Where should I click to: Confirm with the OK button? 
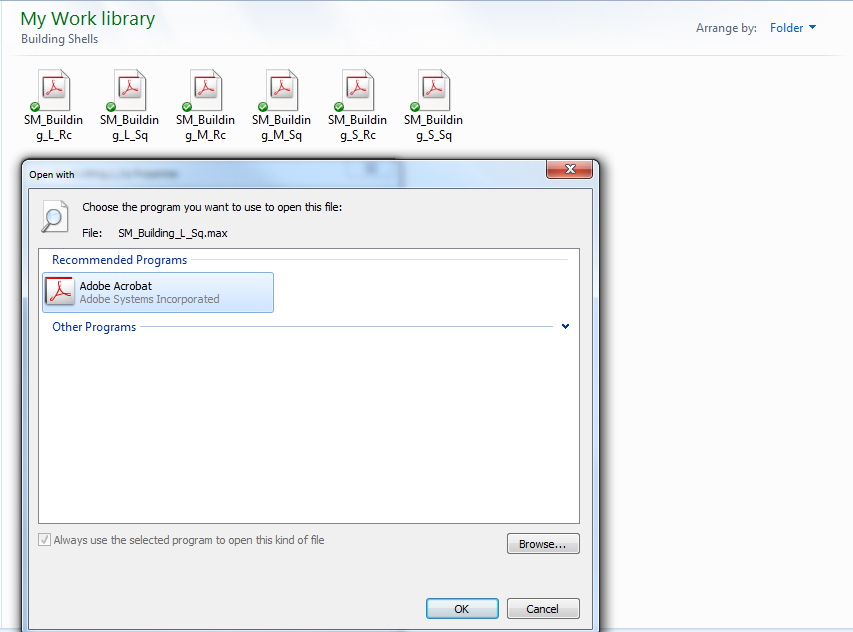click(x=462, y=608)
